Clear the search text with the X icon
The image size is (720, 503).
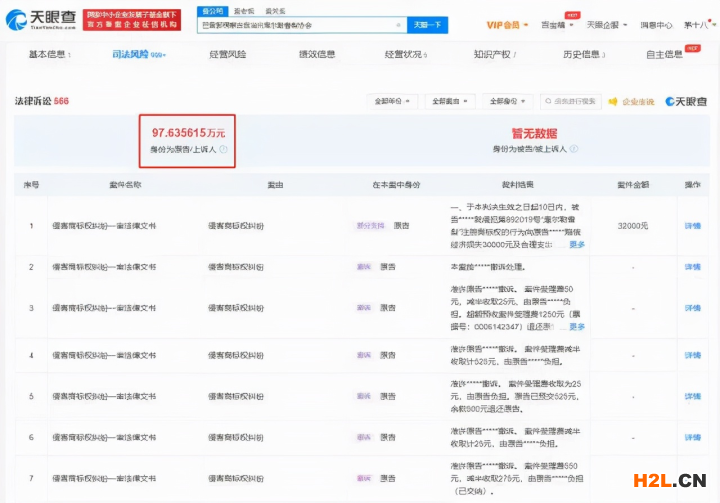397,25
